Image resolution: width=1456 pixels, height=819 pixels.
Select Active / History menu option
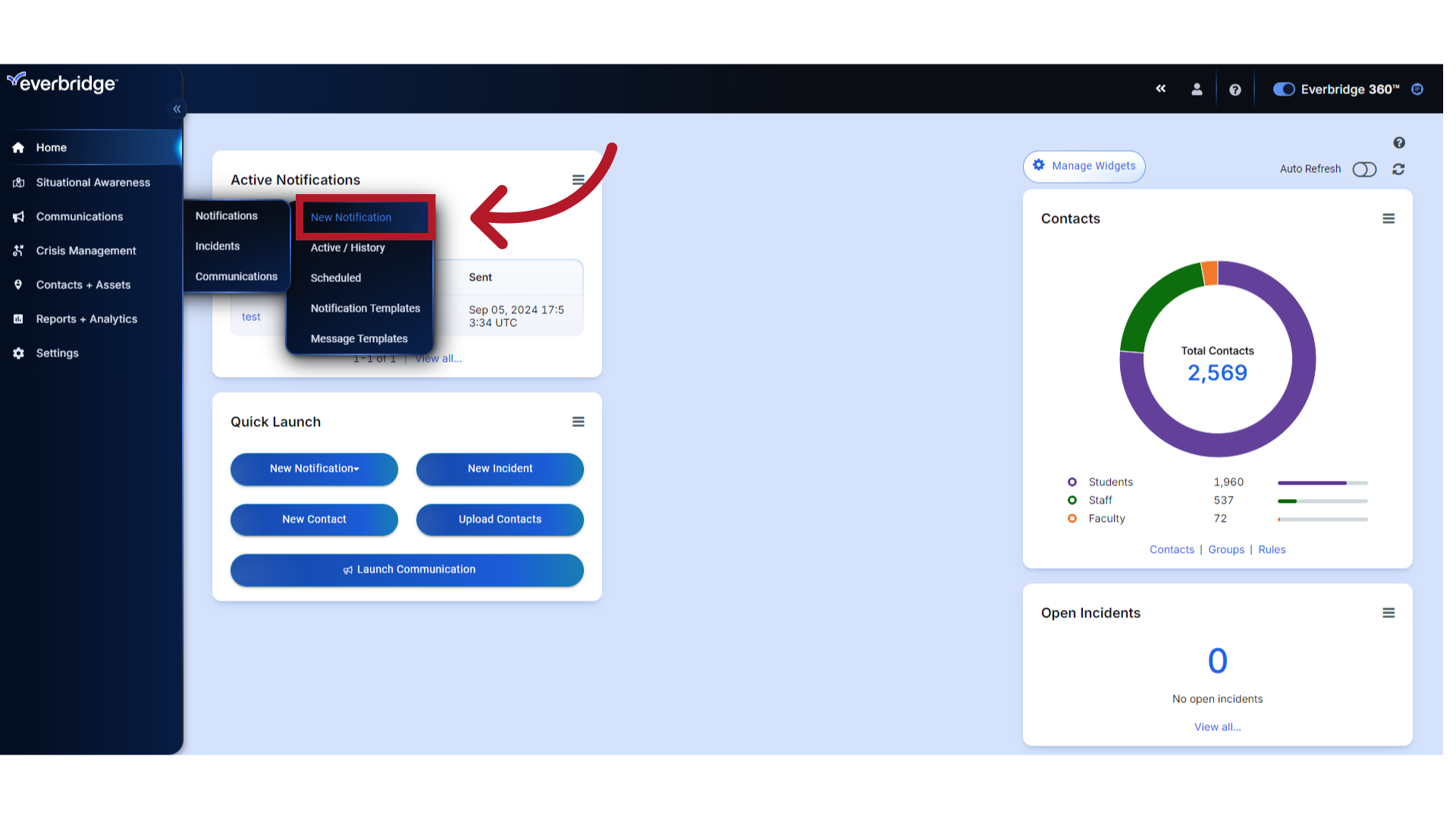347,247
